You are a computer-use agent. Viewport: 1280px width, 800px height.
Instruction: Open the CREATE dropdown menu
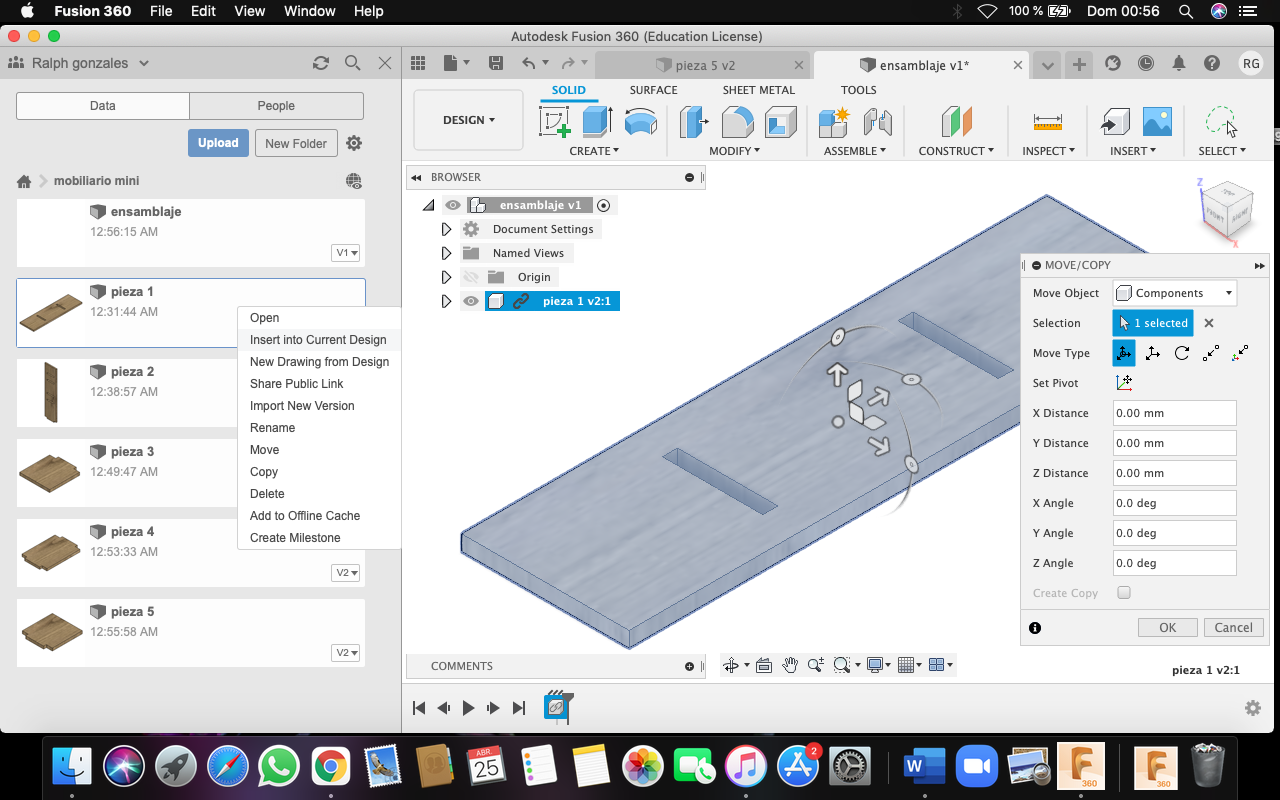pyautogui.click(x=594, y=151)
